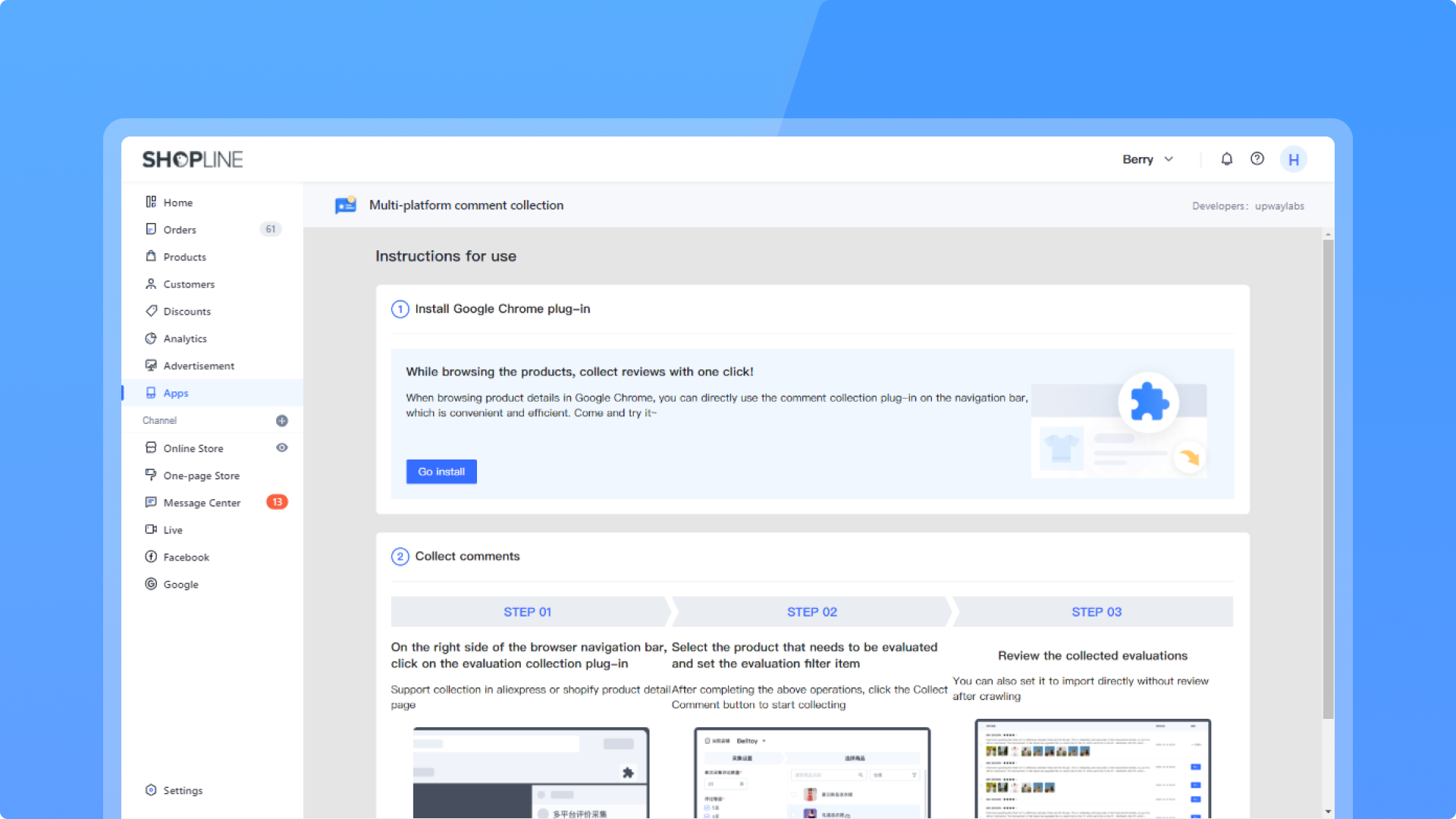Open the Orders menu item
Image resolution: width=1456 pixels, height=819 pixels.
[x=180, y=230]
